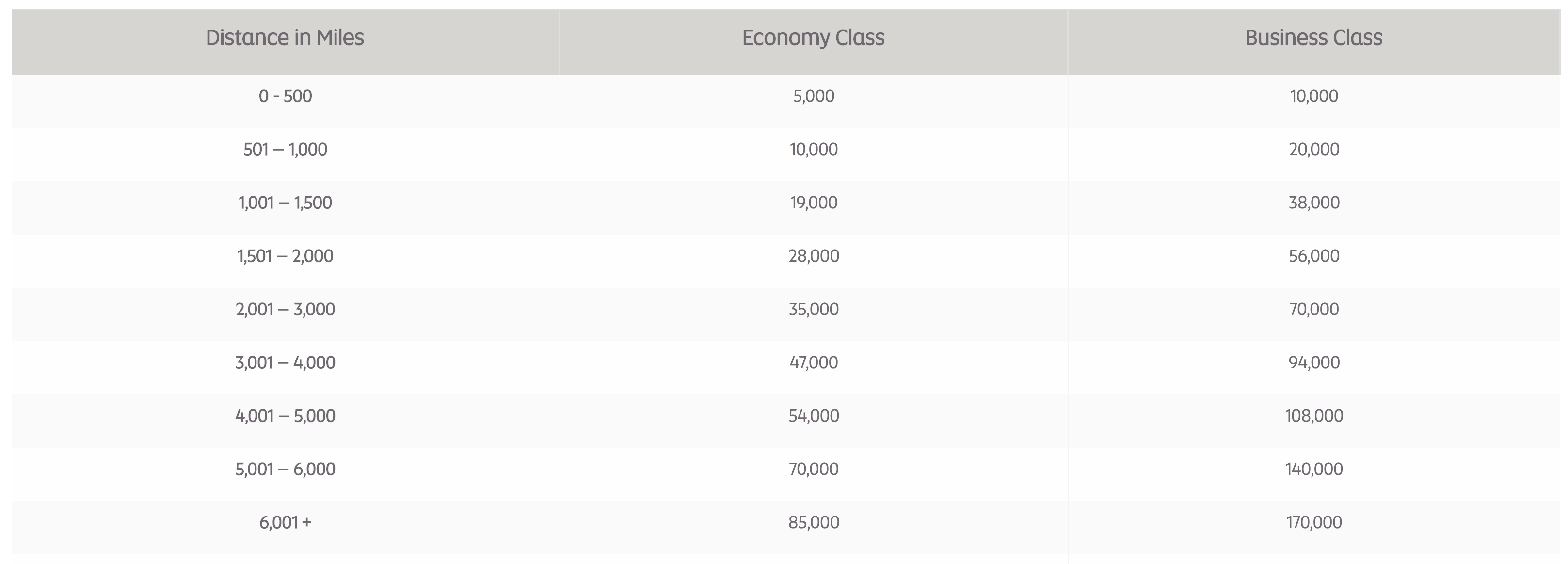This screenshot has height=564, width=1568.
Task: Click the 1,501 – 2,000 distance cell
Action: click(285, 256)
